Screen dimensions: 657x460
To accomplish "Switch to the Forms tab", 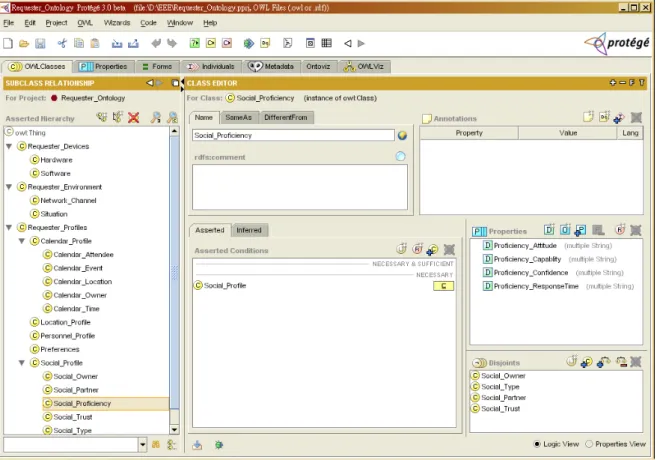I will pyautogui.click(x=158, y=67).
